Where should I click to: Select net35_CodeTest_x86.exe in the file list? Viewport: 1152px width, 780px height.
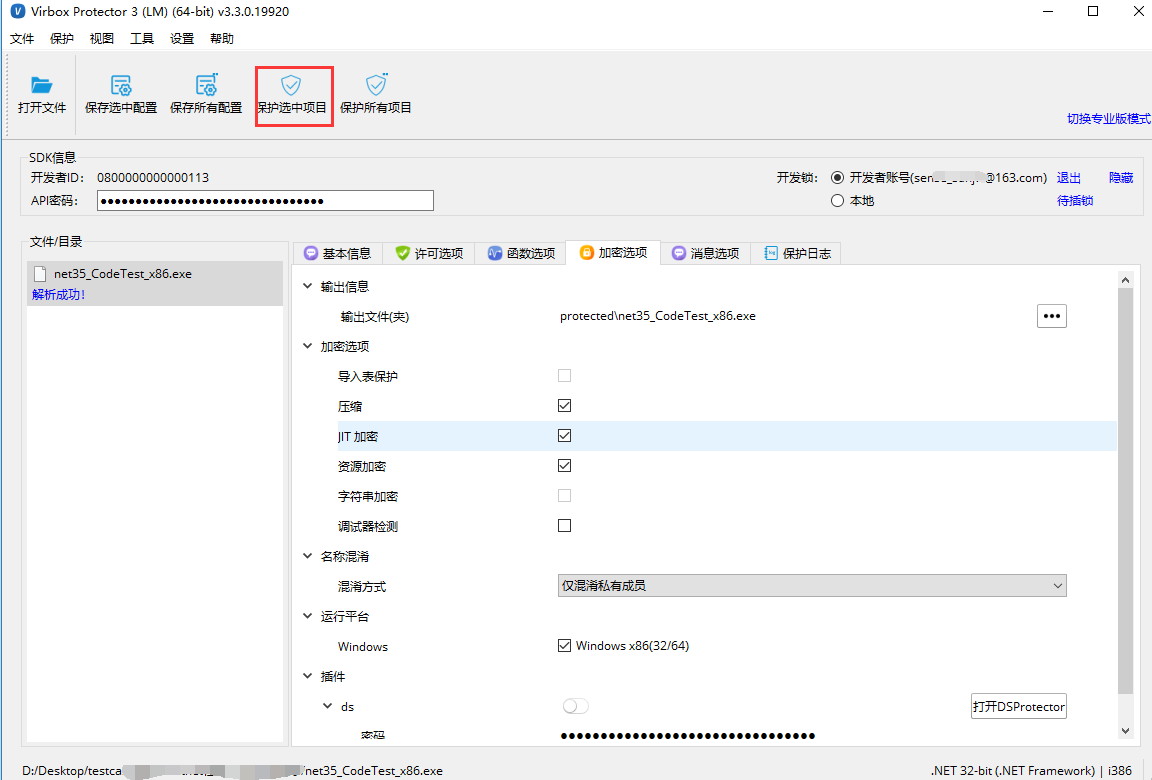[155, 284]
